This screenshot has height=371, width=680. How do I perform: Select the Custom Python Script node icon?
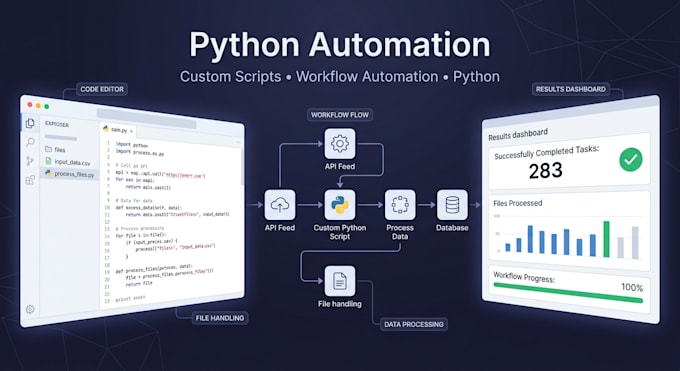[x=340, y=204]
